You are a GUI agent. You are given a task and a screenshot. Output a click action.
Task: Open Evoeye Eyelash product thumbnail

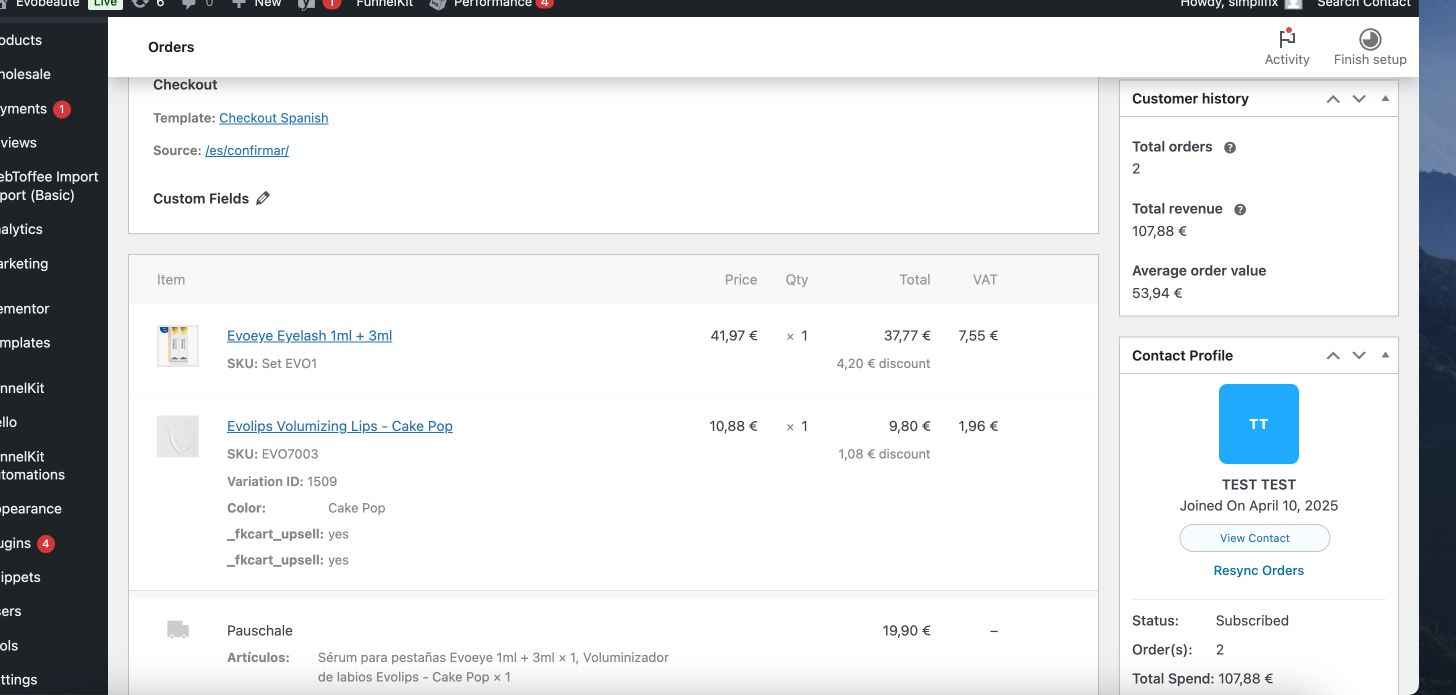click(x=178, y=345)
